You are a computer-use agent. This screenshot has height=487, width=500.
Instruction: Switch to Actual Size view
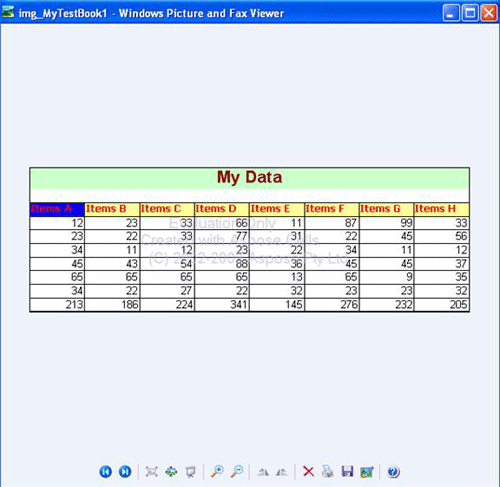(x=171, y=472)
